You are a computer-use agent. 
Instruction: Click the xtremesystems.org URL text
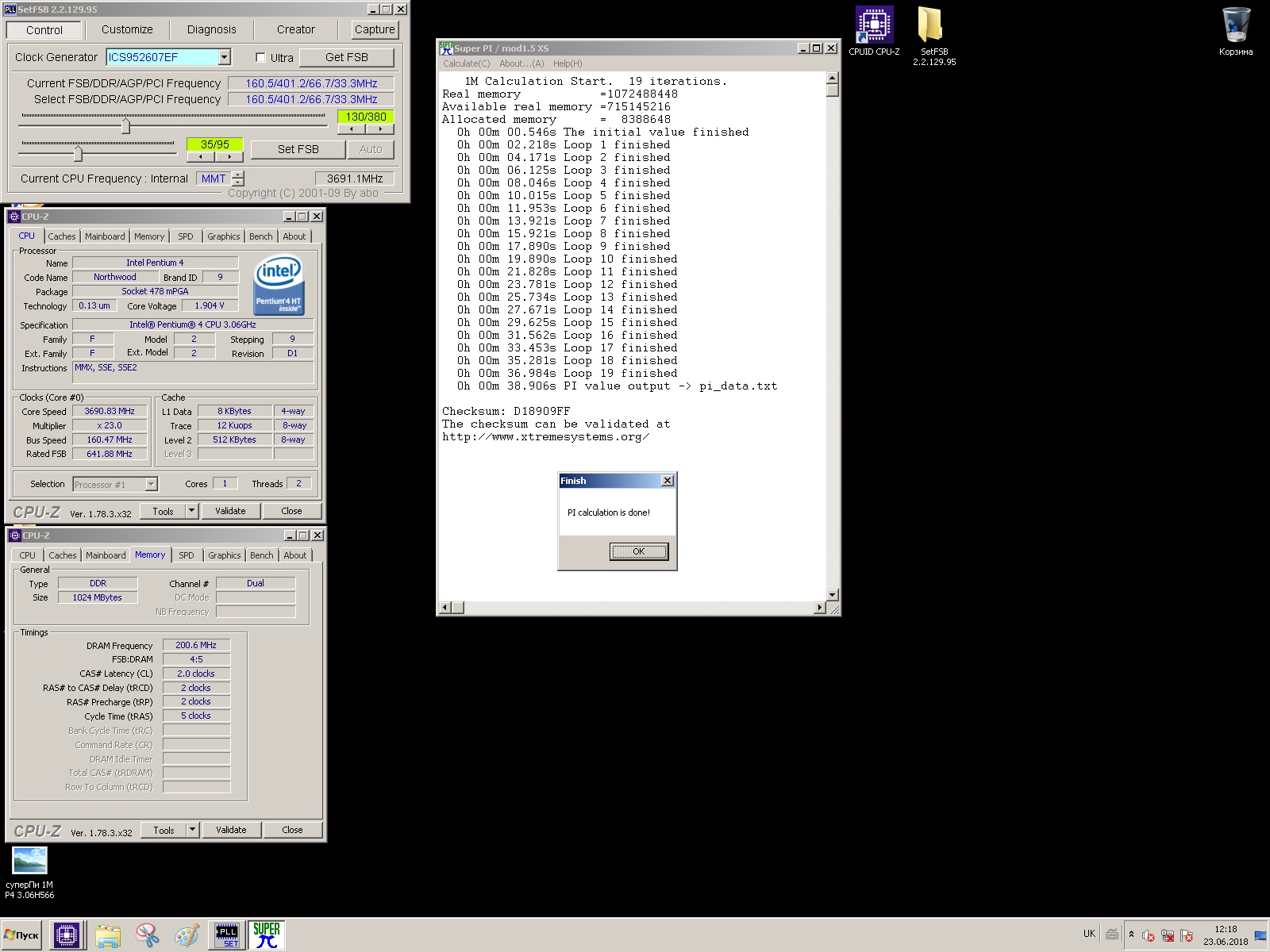click(x=545, y=437)
